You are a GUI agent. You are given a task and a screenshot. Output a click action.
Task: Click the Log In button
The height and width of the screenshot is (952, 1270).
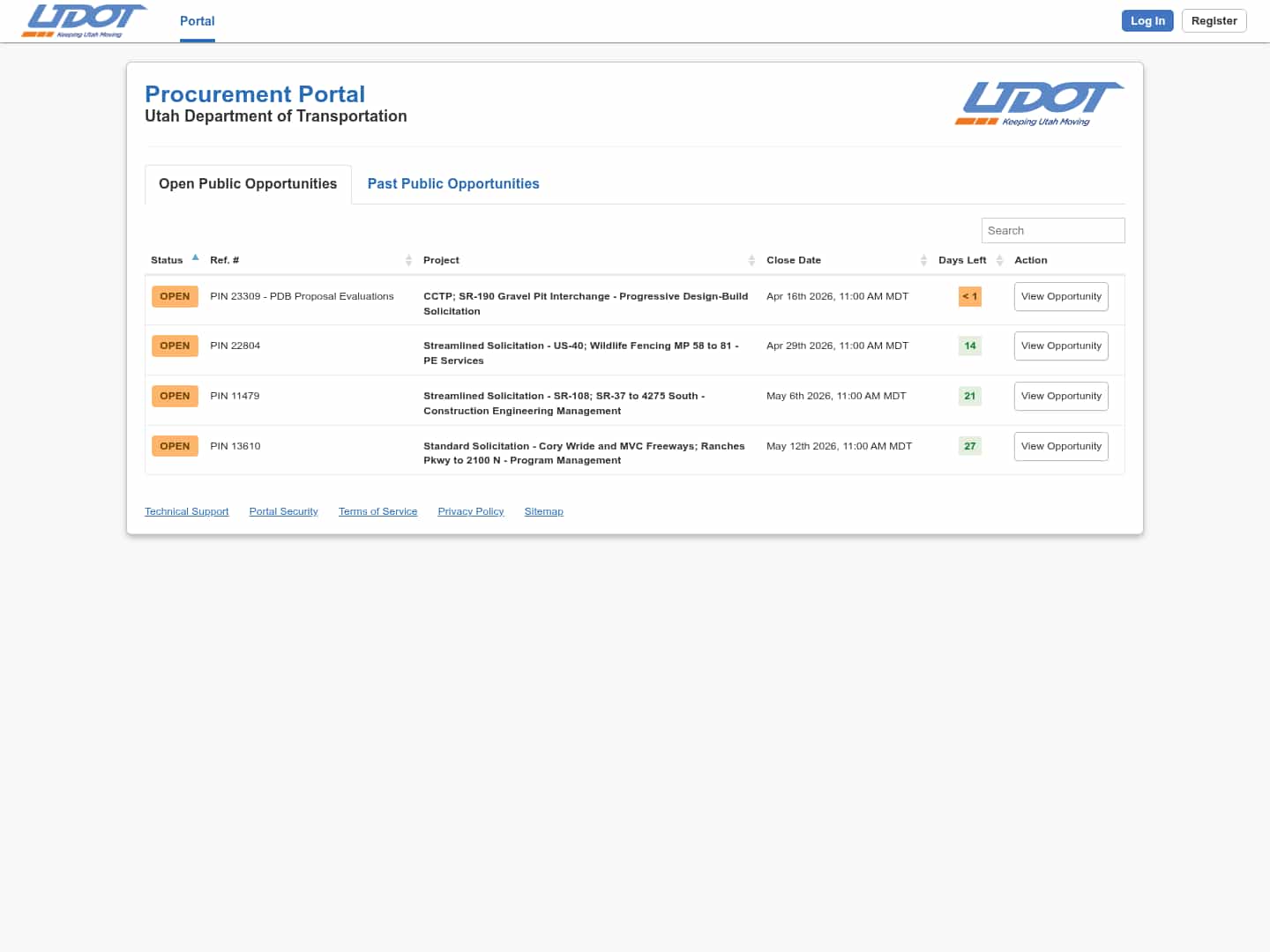click(x=1147, y=21)
